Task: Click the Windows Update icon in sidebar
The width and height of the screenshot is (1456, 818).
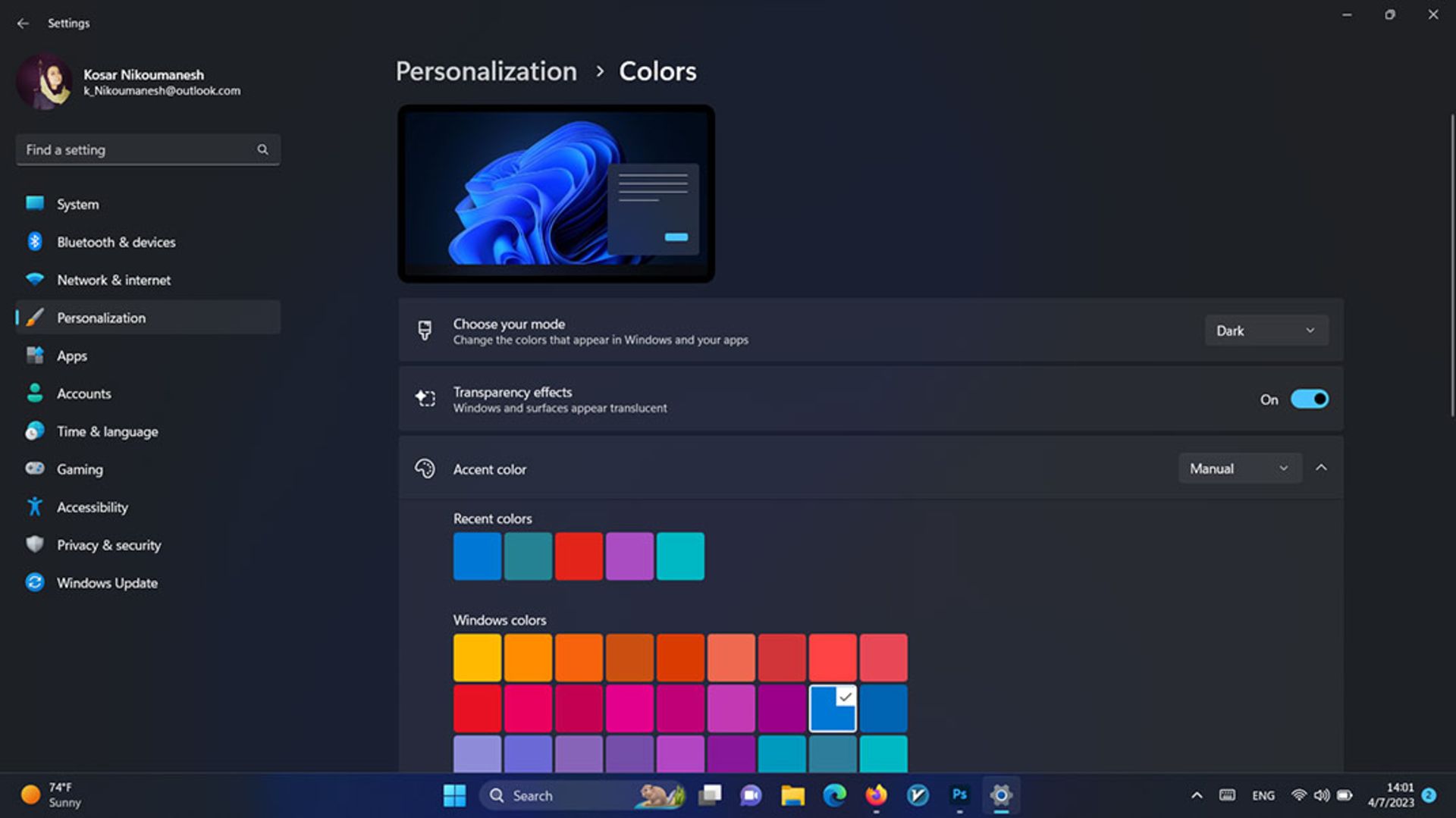Action: (x=35, y=582)
